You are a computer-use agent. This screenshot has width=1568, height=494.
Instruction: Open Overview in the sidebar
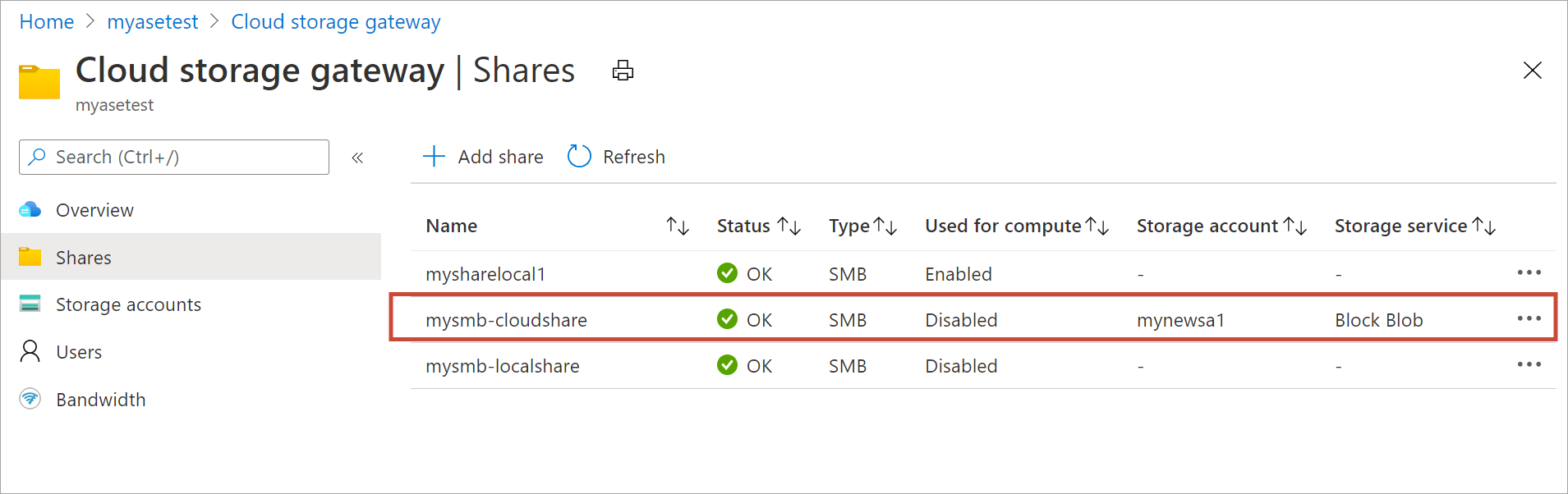(x=94, y=210)
